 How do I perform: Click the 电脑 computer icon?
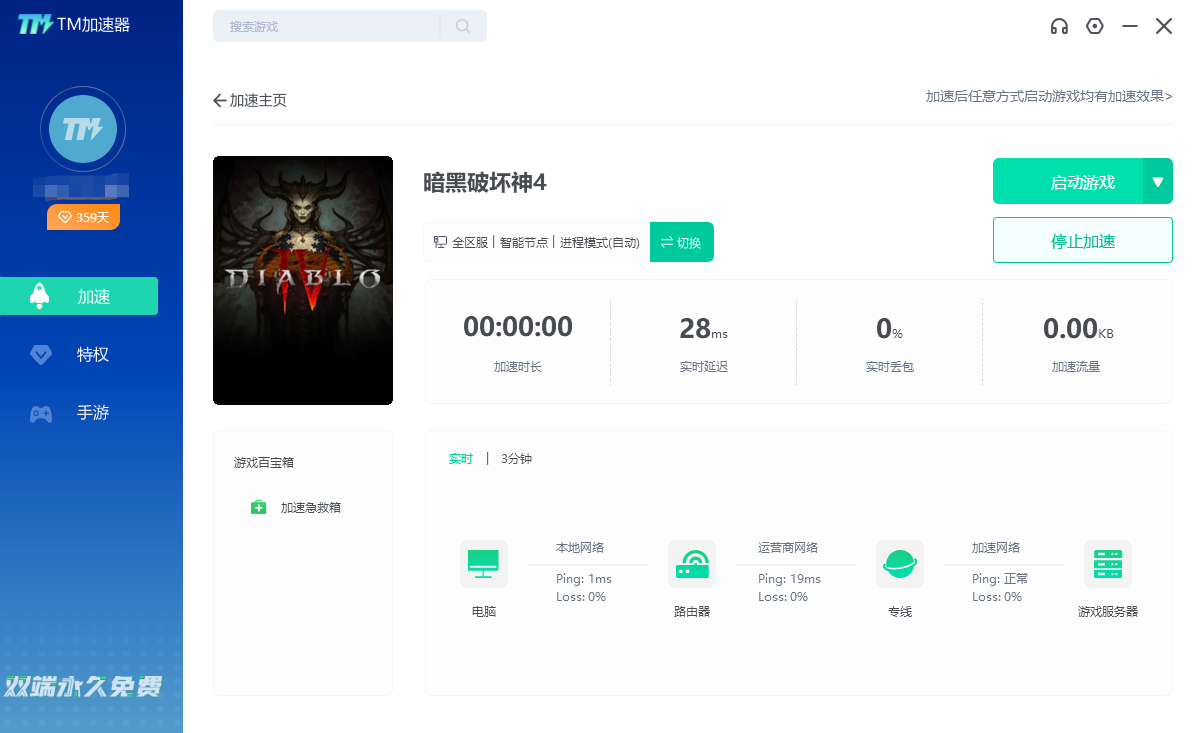pos(484,564)
